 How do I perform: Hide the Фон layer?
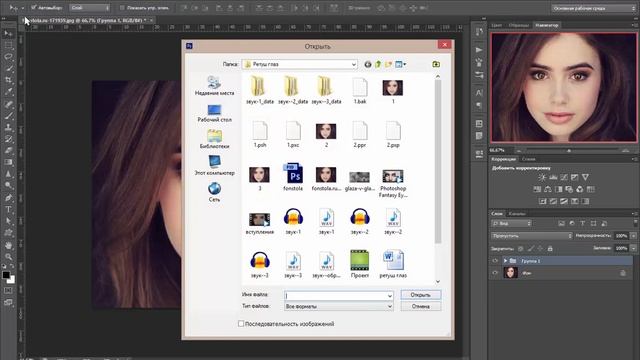[x=495, y=273]
